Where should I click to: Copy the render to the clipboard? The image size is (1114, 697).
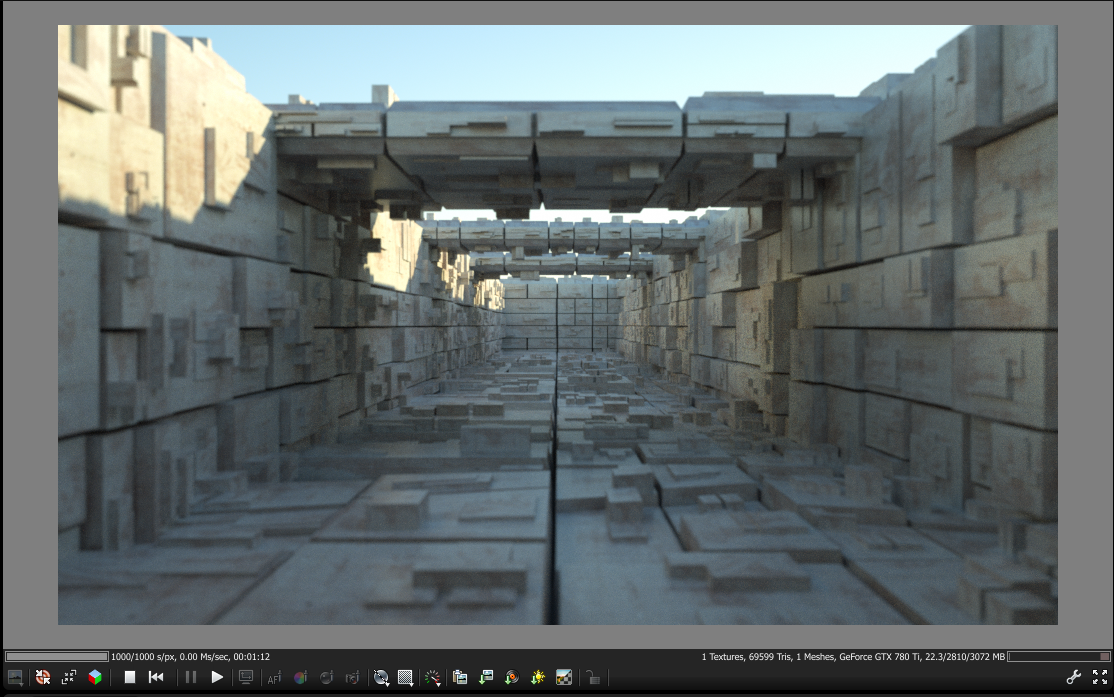tap(460, 678)
